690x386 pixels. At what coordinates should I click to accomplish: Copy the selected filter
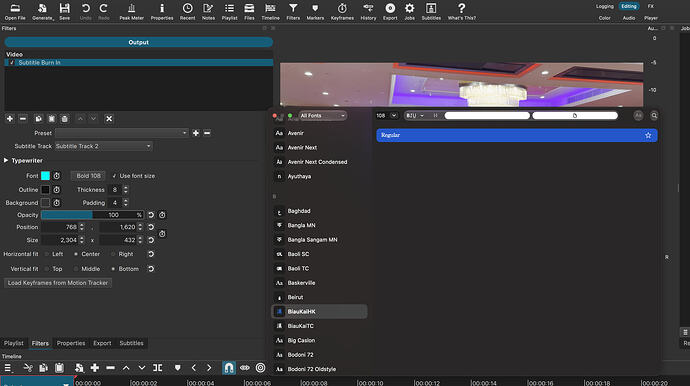(38, 119)
